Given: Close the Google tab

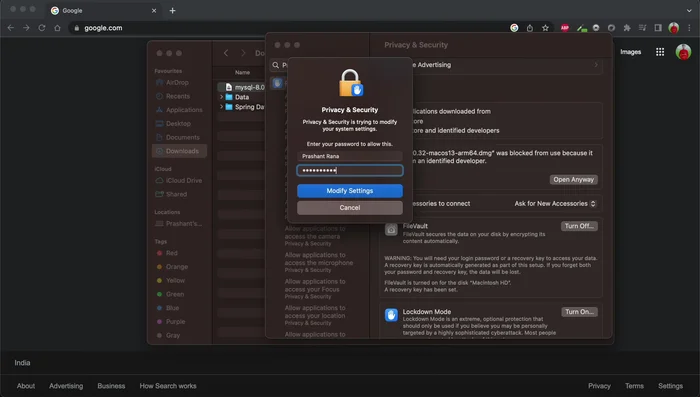Looking at the screenshot, I should click(x=154, y=10).
